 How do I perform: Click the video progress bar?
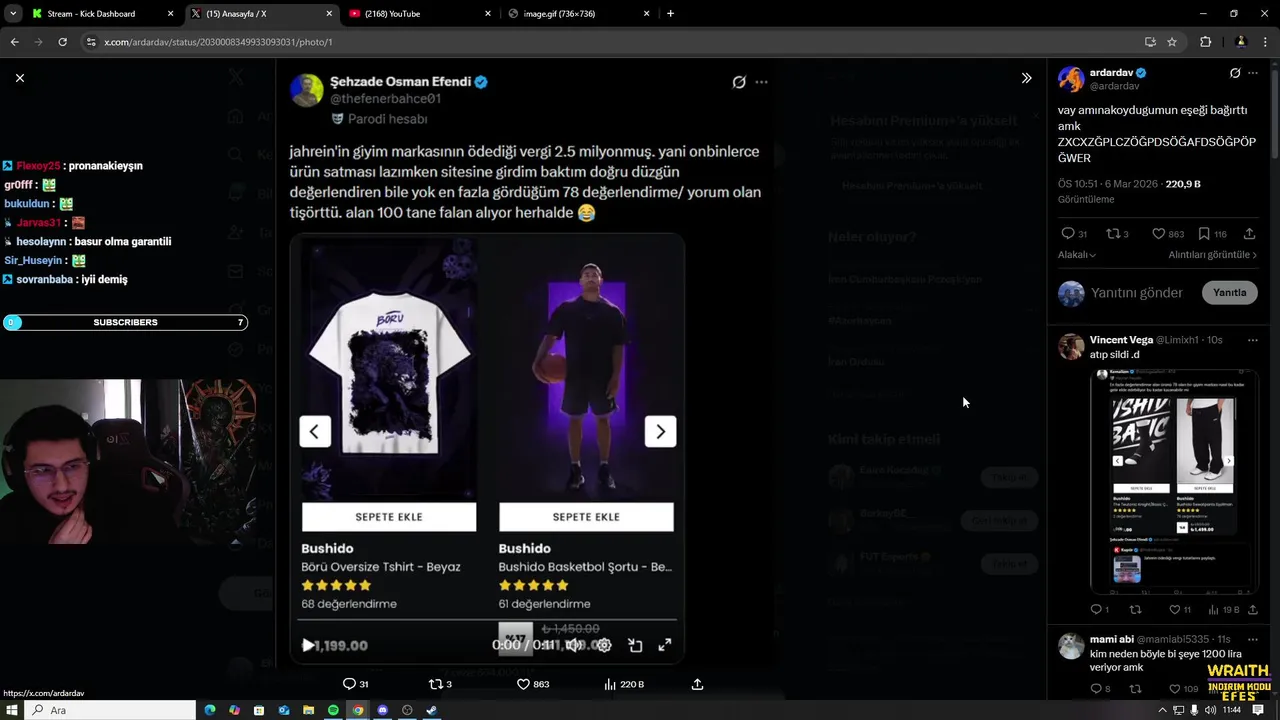487,621
